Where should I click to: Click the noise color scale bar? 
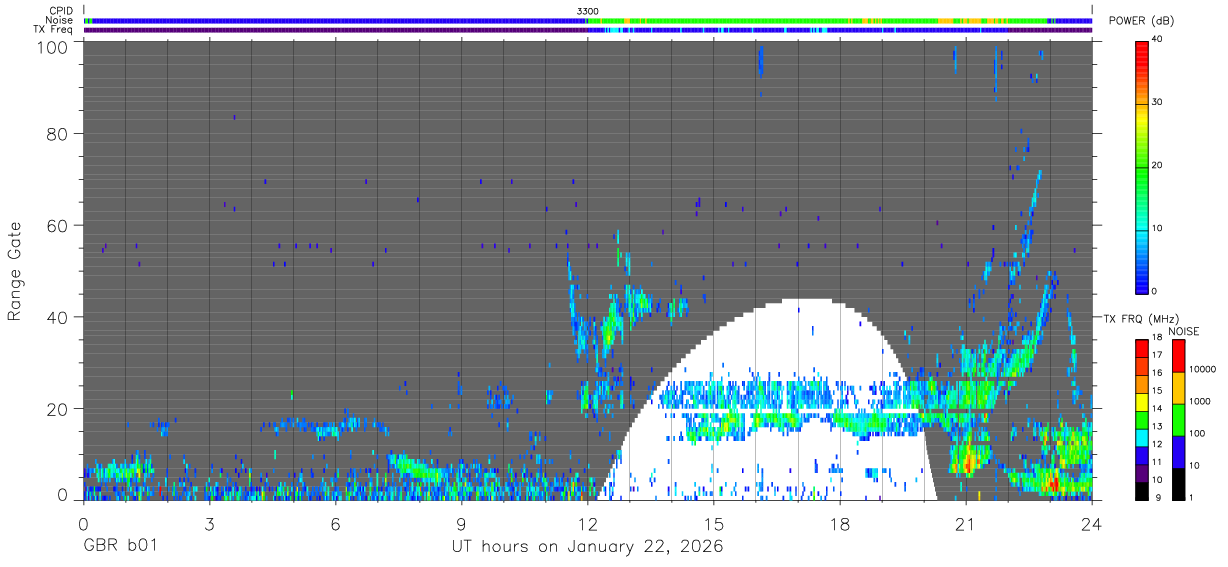coord(1178,419)
